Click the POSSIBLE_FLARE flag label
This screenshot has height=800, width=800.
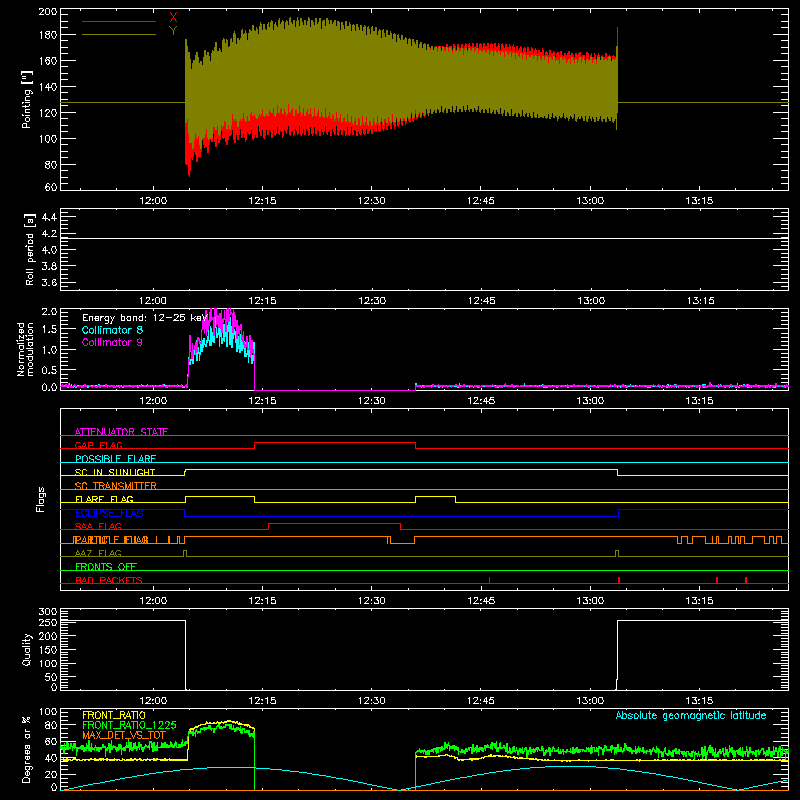115,459
